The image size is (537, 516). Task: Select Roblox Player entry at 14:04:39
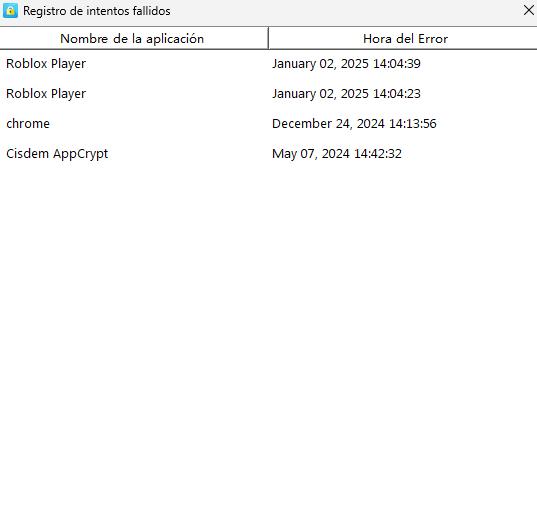click(268, 64)
